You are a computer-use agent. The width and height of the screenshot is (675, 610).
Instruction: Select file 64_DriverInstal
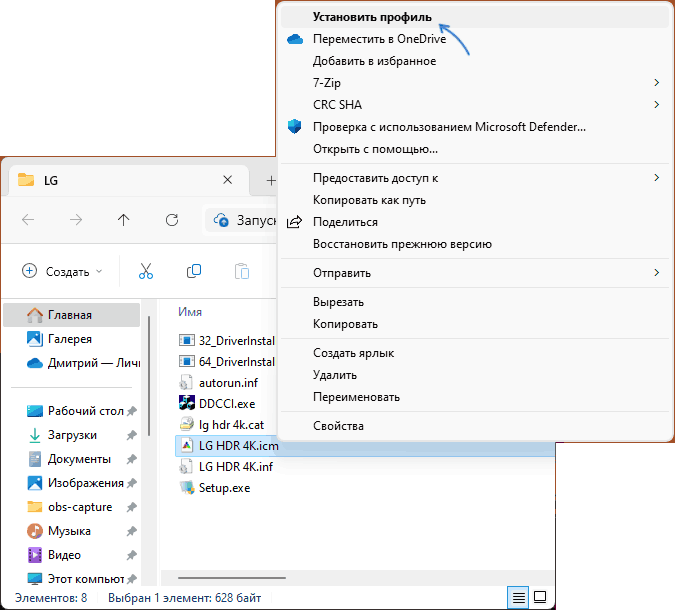tap(226, 362)
